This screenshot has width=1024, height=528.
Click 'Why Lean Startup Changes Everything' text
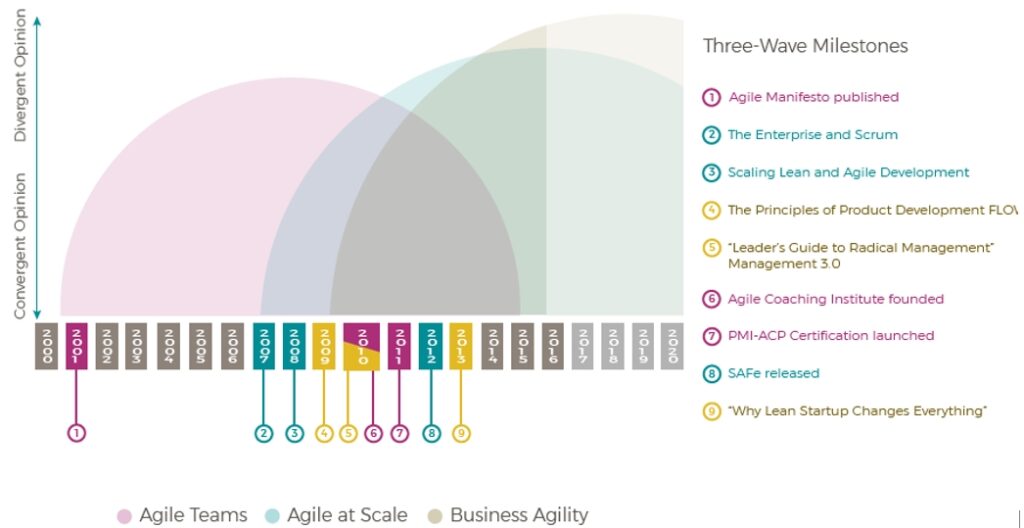coord(857,411)
